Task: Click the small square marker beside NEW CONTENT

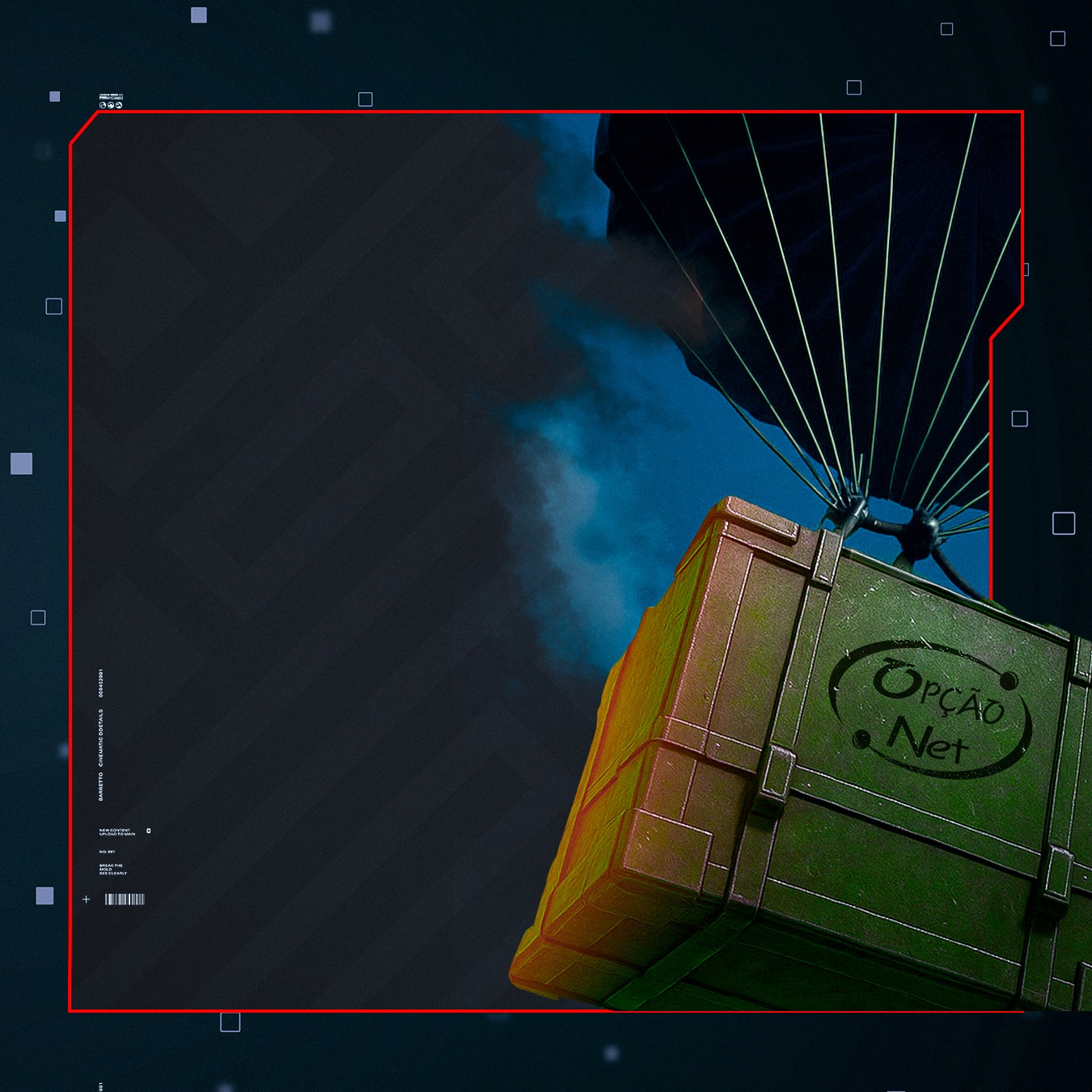Action: tap(148, 831)
